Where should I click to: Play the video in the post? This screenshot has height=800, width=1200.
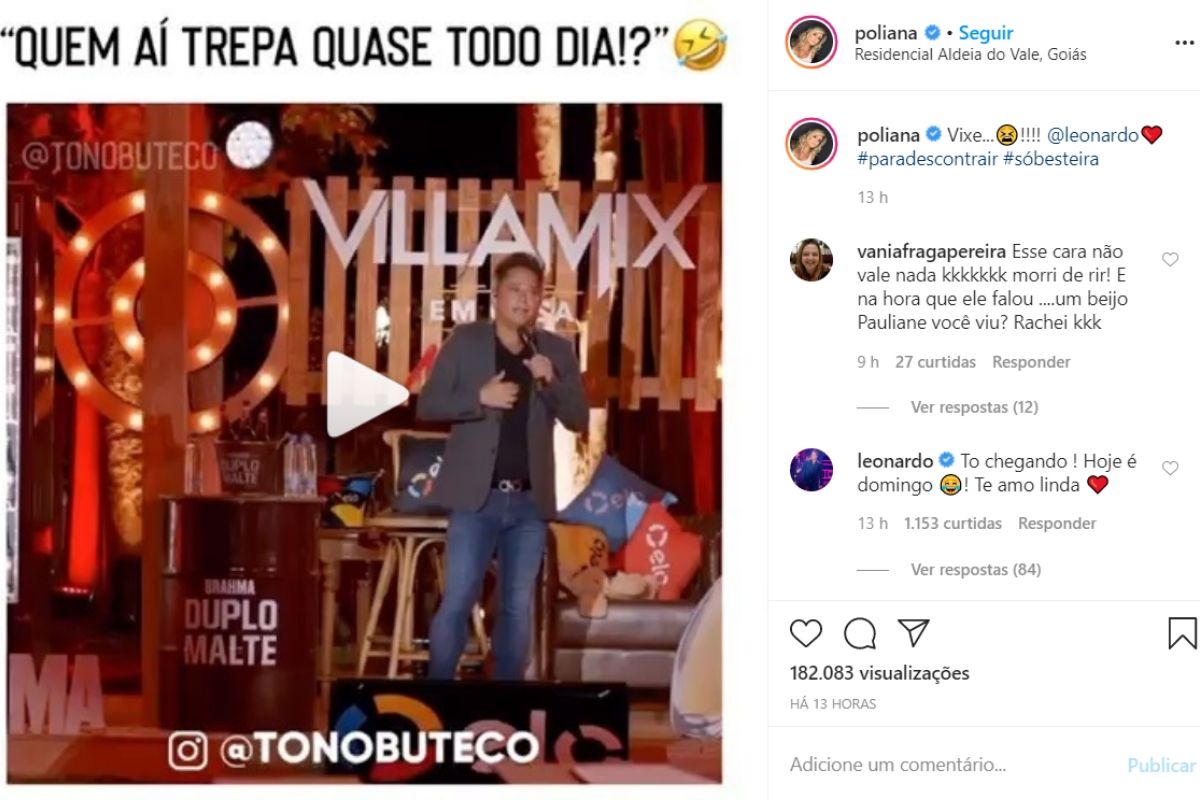[x=367, y=394]
